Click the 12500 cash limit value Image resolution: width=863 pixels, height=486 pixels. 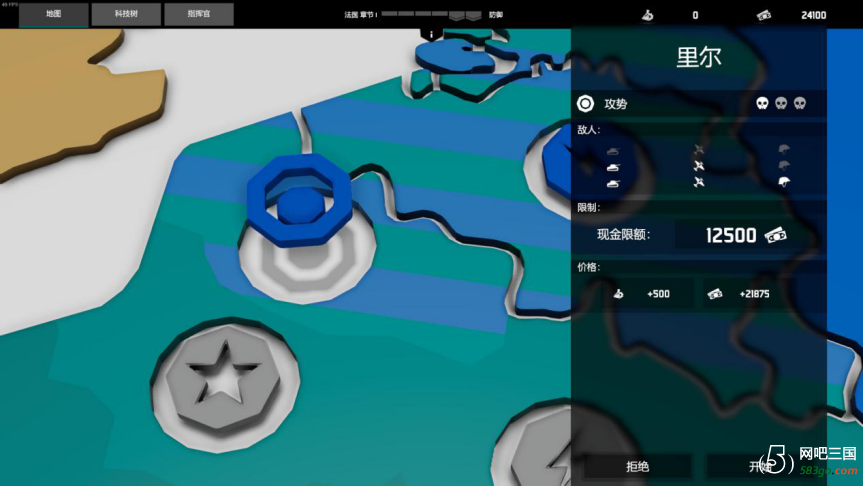point(731,236)
